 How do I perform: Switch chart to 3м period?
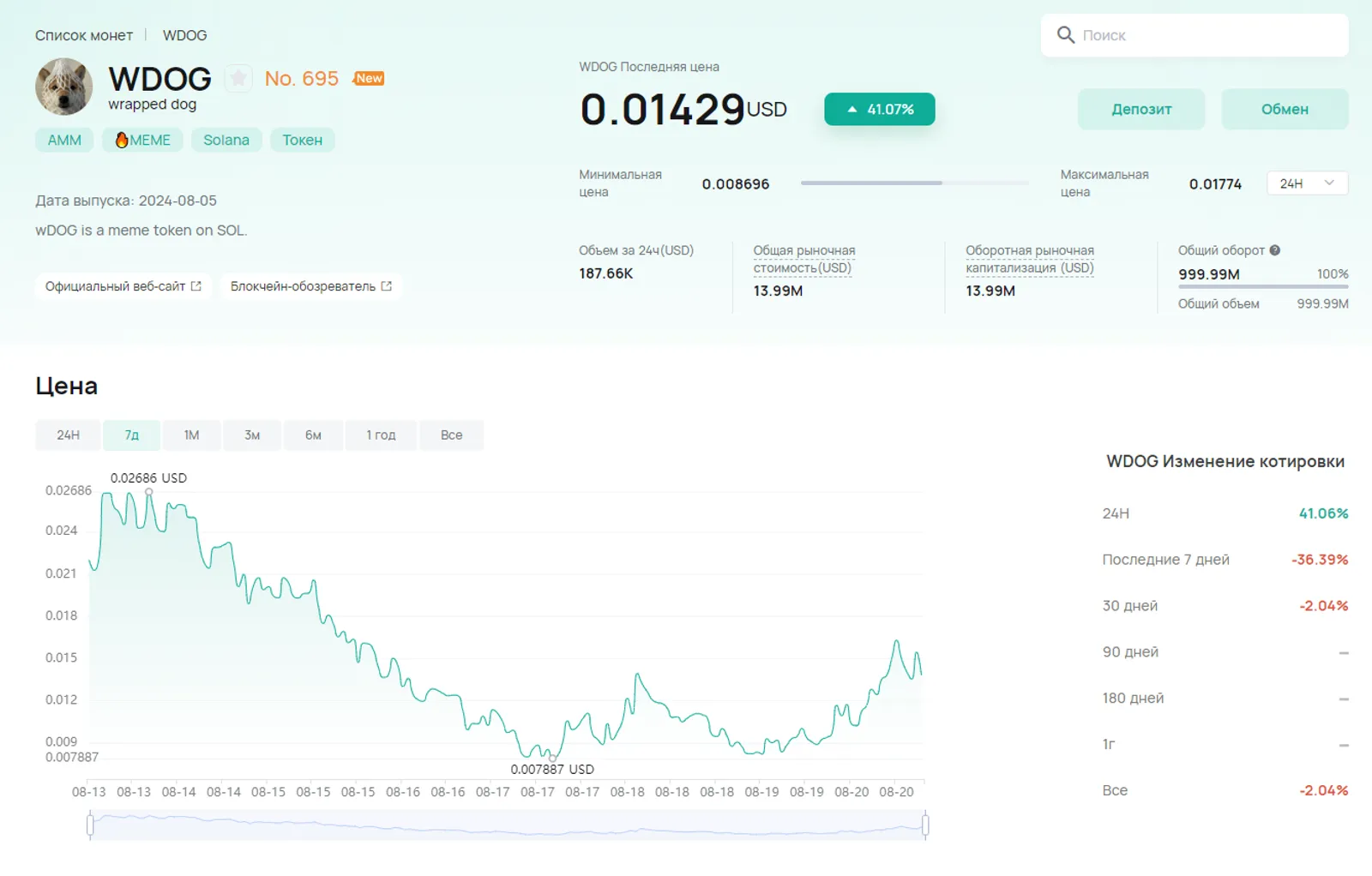click(x=252, y=435)
